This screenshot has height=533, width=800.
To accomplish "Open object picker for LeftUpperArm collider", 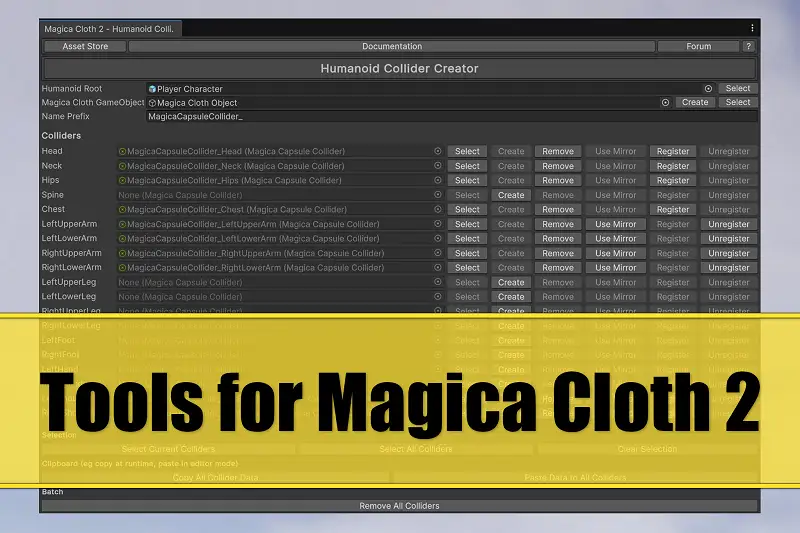I will [437, 224].
